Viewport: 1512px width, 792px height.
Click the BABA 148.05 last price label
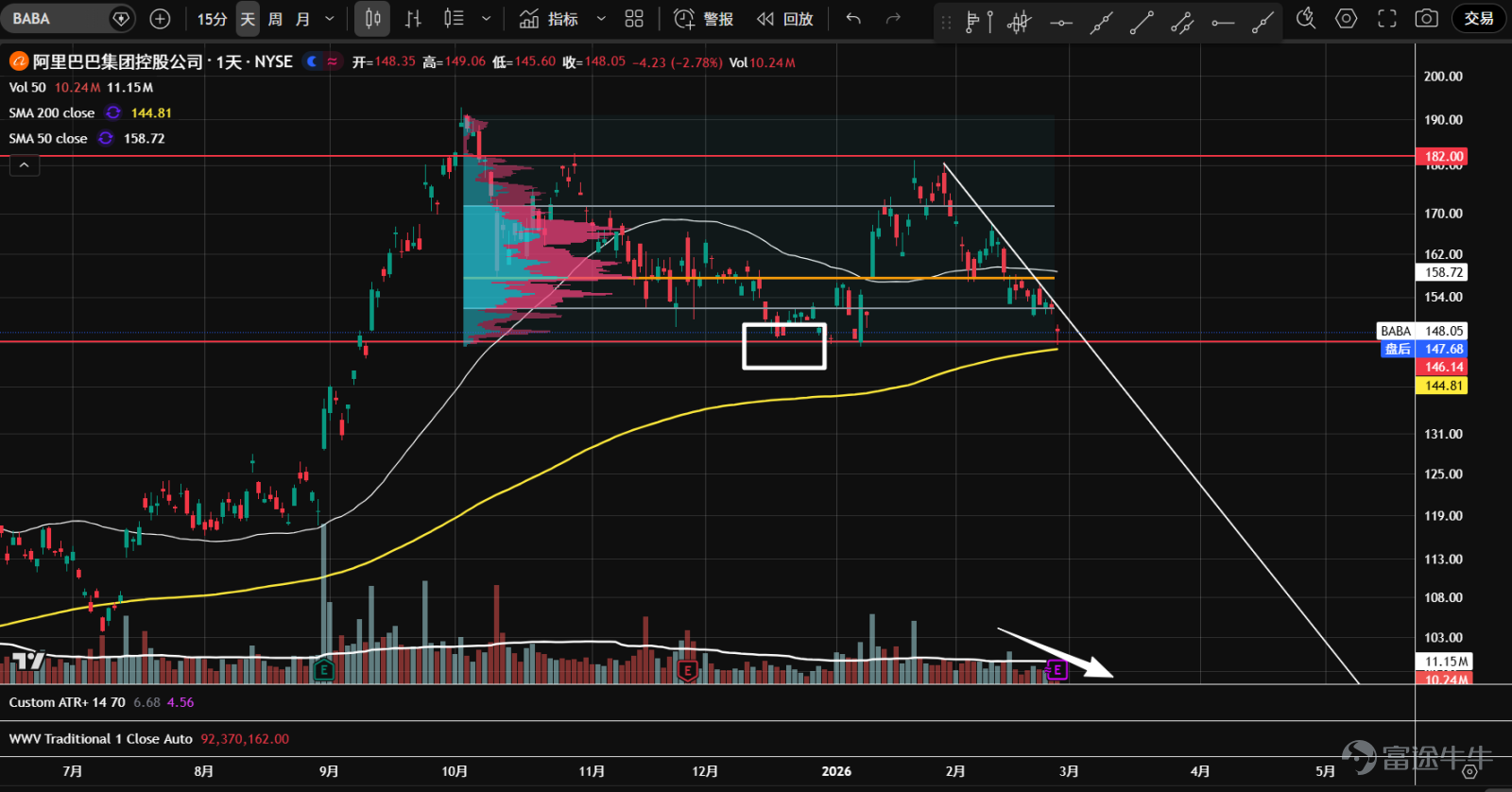tap(1422, 331)
